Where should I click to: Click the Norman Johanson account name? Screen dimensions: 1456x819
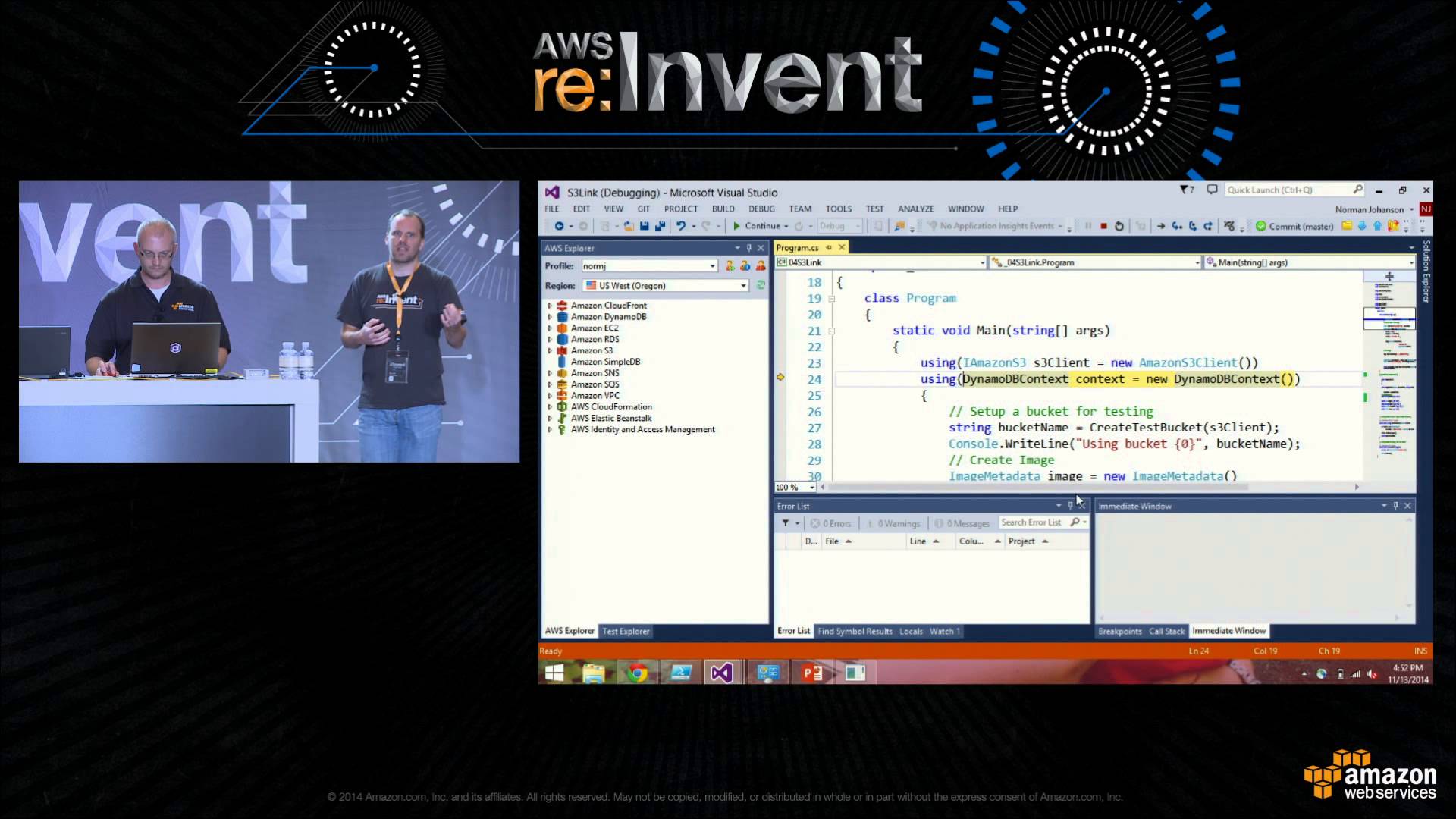click(x=1370, y=209)
